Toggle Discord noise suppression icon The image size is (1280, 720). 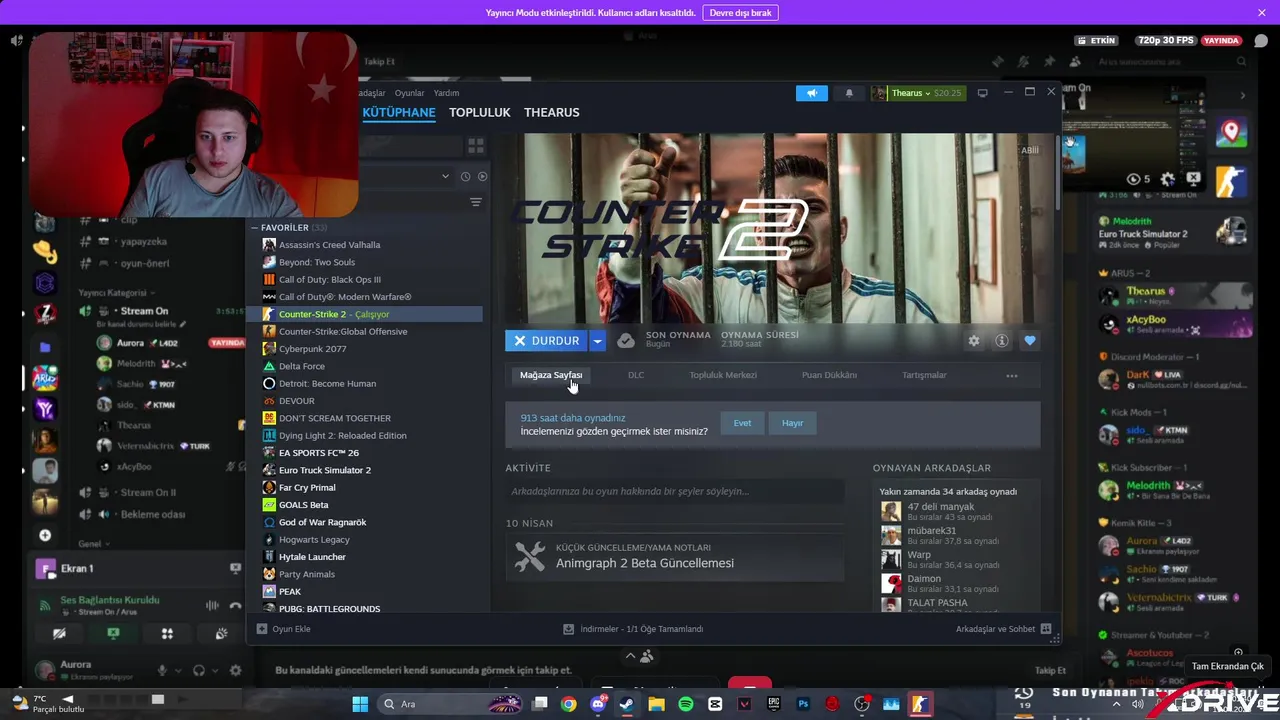(x=212, y=605)
